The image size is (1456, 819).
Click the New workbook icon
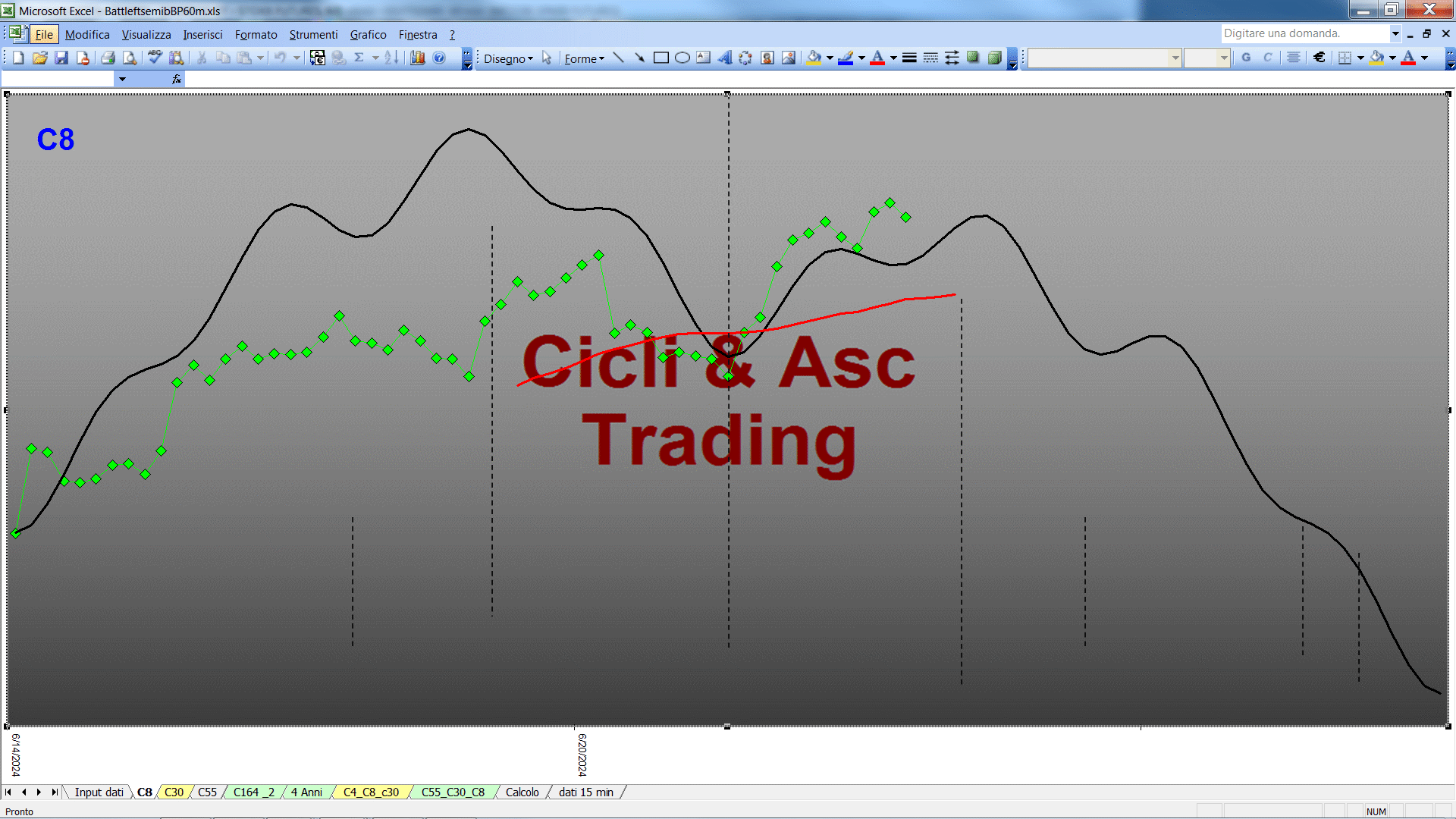pyautogui.click(x=19, y=58)
